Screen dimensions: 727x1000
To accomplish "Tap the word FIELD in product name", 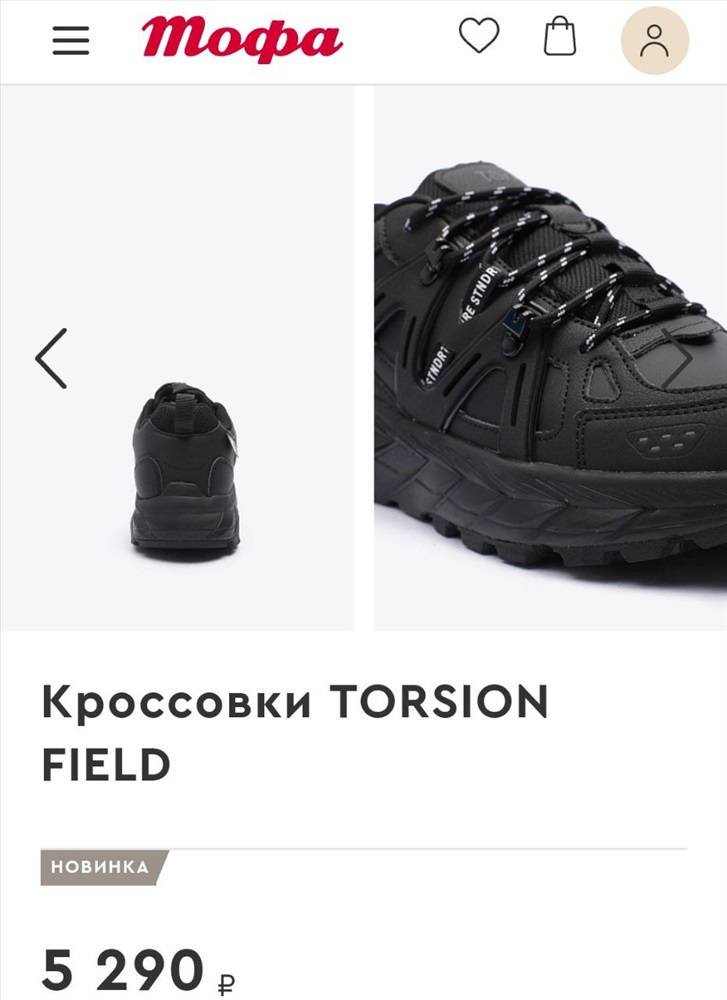I will (106, 765).
